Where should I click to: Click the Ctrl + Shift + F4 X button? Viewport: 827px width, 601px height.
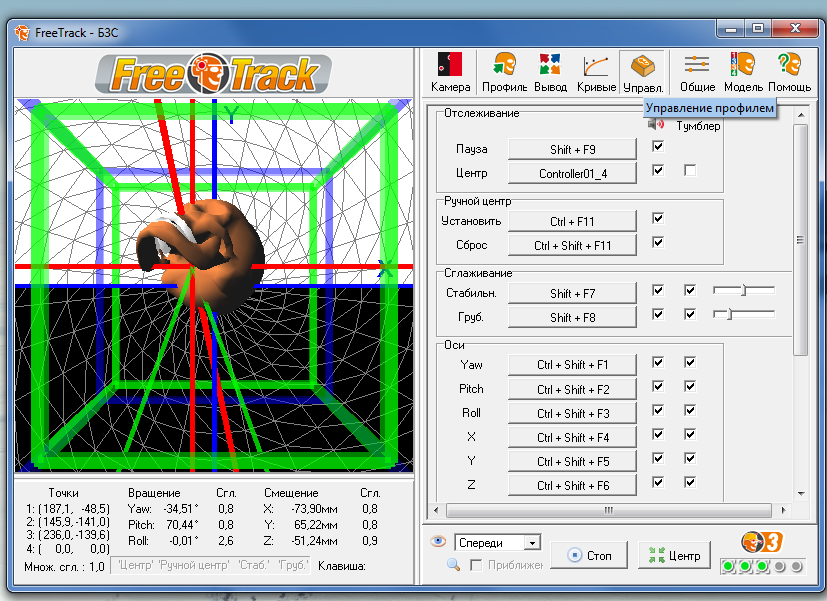tap(572, 438)
